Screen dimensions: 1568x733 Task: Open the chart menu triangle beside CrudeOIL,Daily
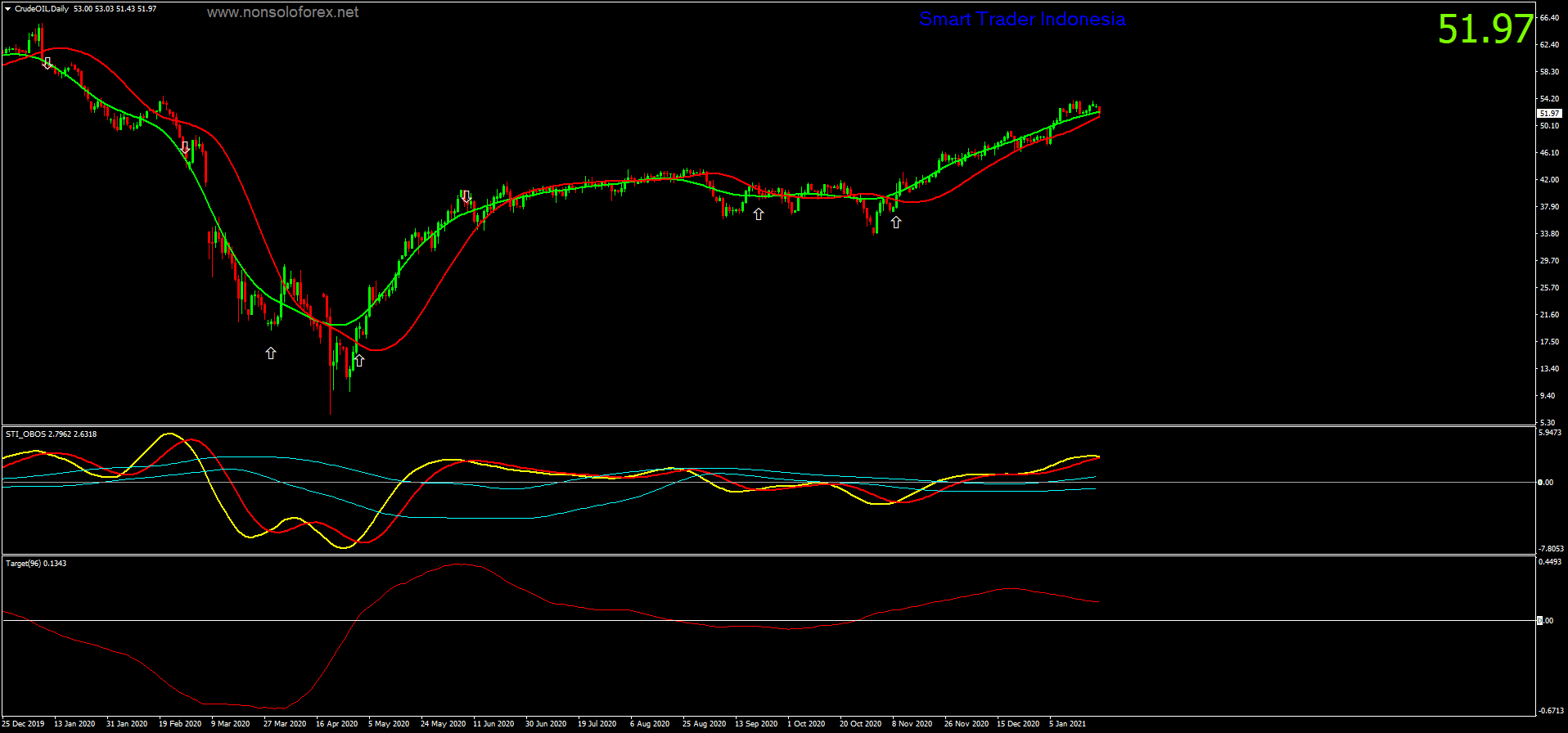pyautogui.click(x=8, y=9)
